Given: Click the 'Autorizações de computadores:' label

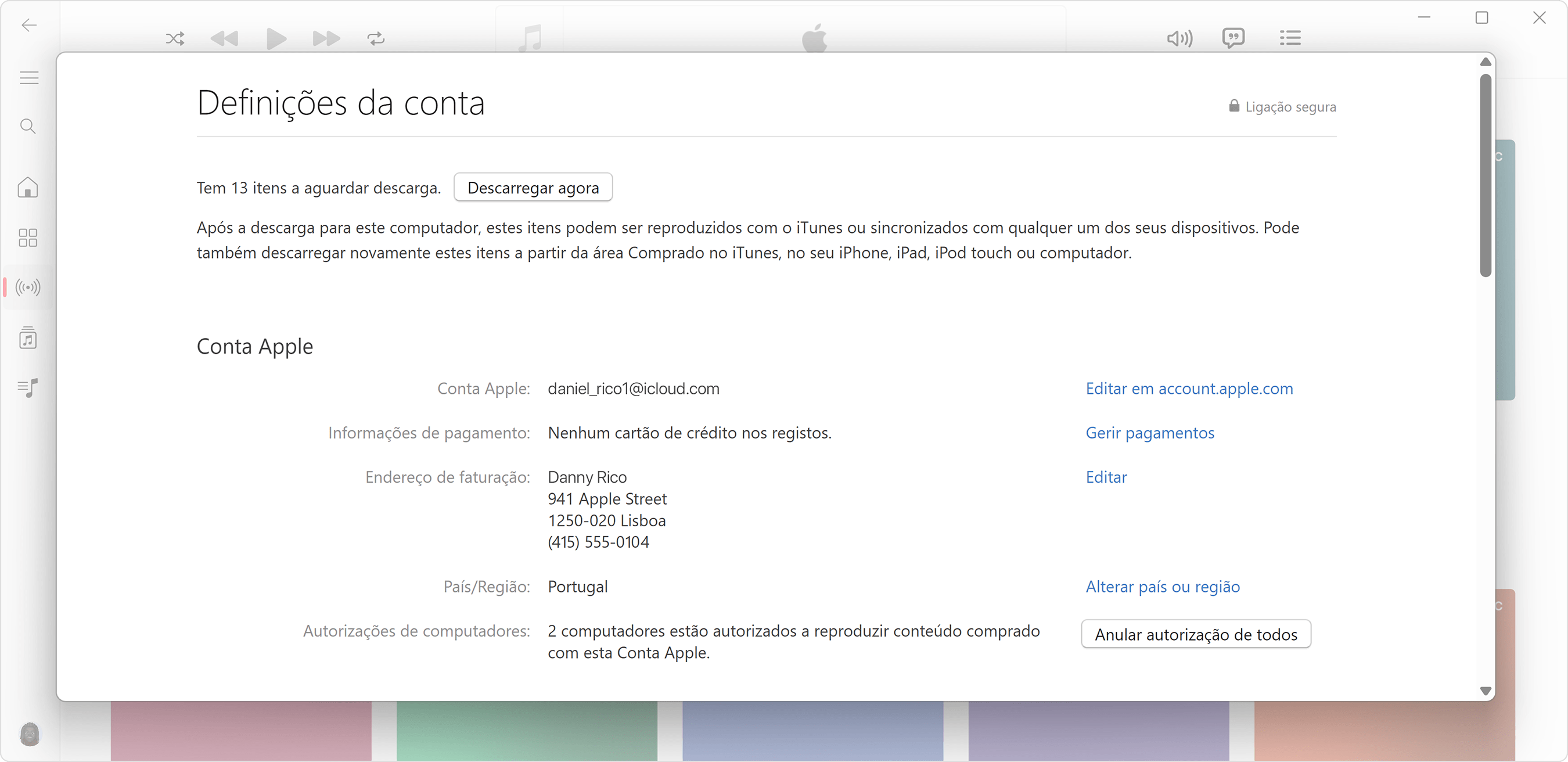Looking at the screenshot, I should pos(416,631).
